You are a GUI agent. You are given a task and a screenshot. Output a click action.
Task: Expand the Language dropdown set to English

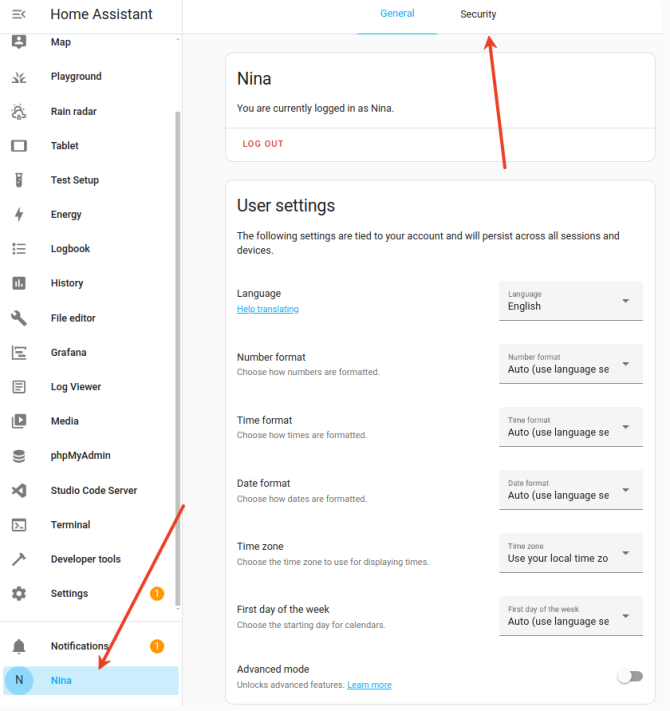(571, 301)
